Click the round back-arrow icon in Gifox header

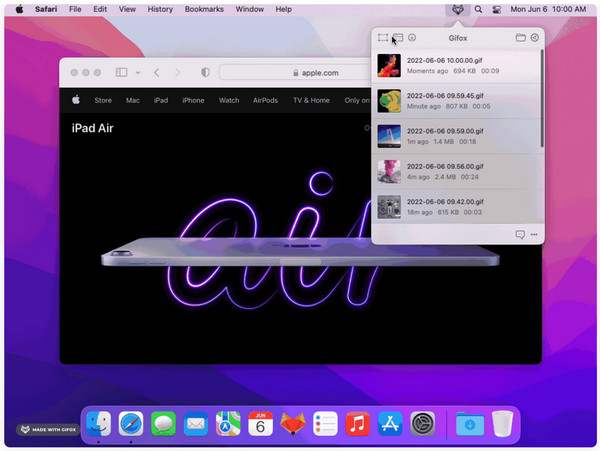click(x=535, y=37)
